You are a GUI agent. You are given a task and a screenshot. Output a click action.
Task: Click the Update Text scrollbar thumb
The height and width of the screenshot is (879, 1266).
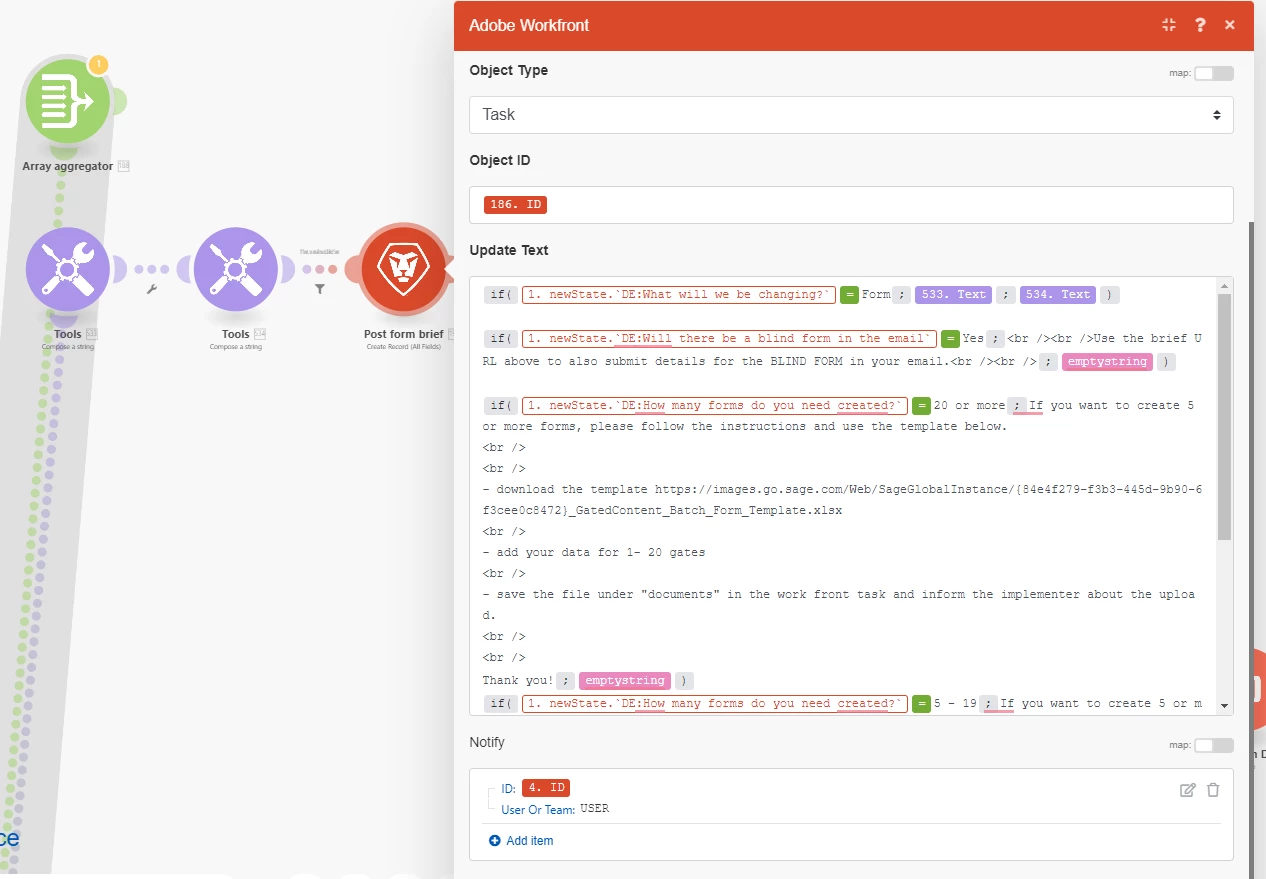(1225, 417)
